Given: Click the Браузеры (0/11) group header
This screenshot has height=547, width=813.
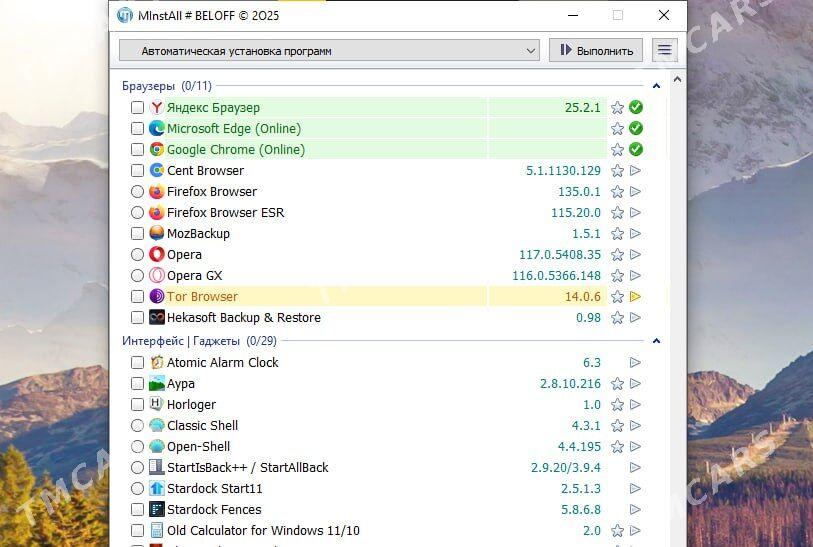Looking at the screenshot, I should click(x=167, y=86).
